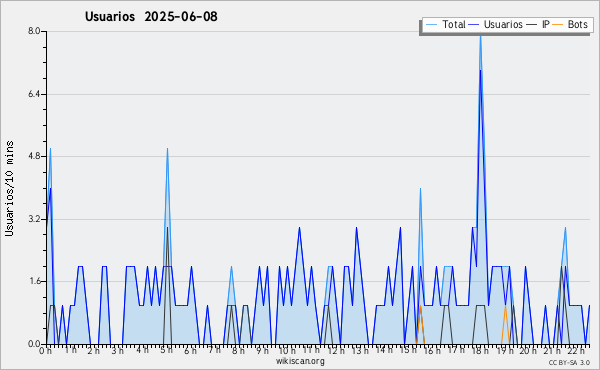The width and height of the screenshot is (600, 370).
Task: Click the '5 h' x-axis label
Action: [166, 350]
